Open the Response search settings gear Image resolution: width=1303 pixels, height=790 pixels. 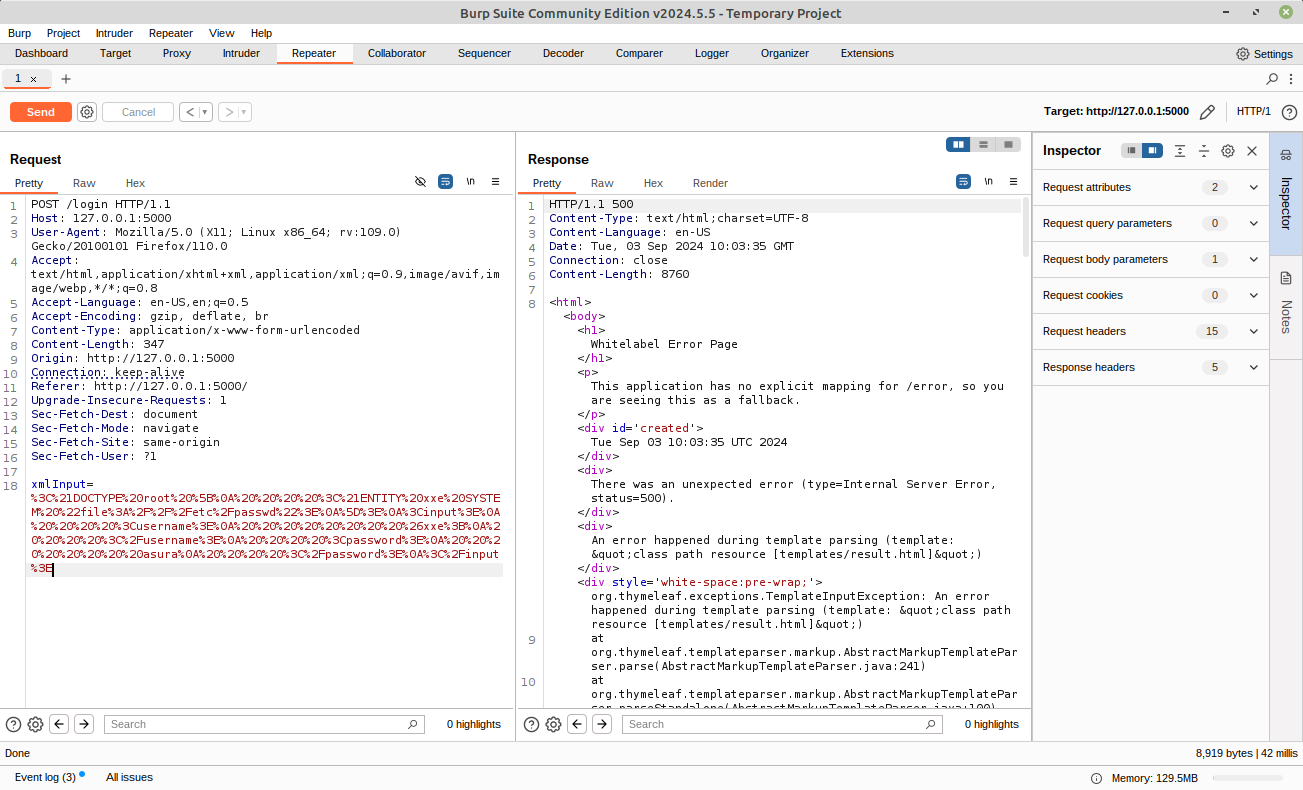pyautogui.click(x=553, y=724)
